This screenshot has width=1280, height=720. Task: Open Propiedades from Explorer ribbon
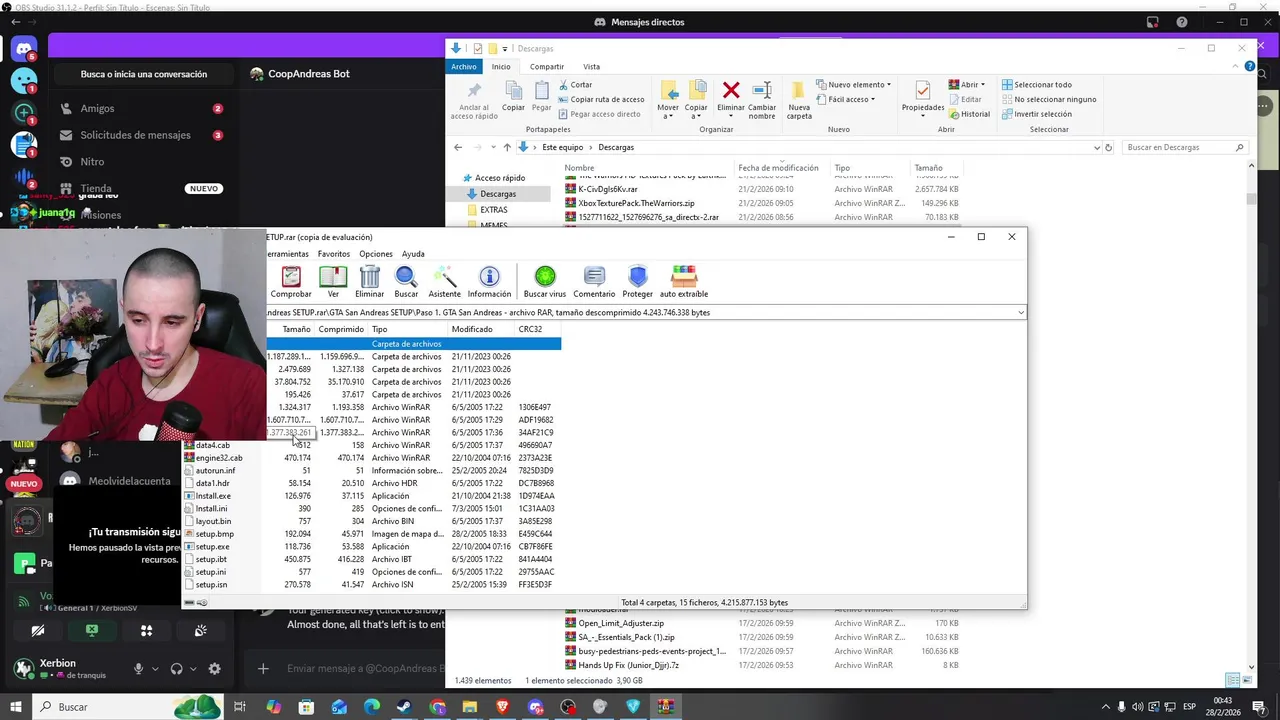(x=922, y=96)
